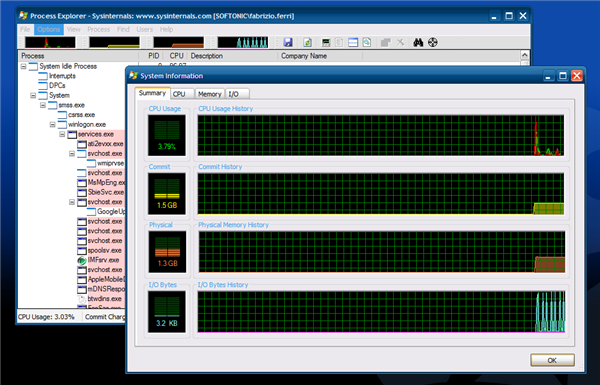Click the Save icon in Process Explorer toolbar

point(288,42)
